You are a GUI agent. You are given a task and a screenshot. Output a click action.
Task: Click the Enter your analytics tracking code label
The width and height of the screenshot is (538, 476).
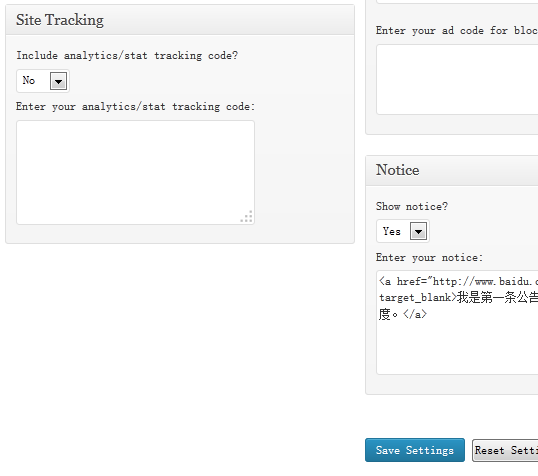click(136, 107)
